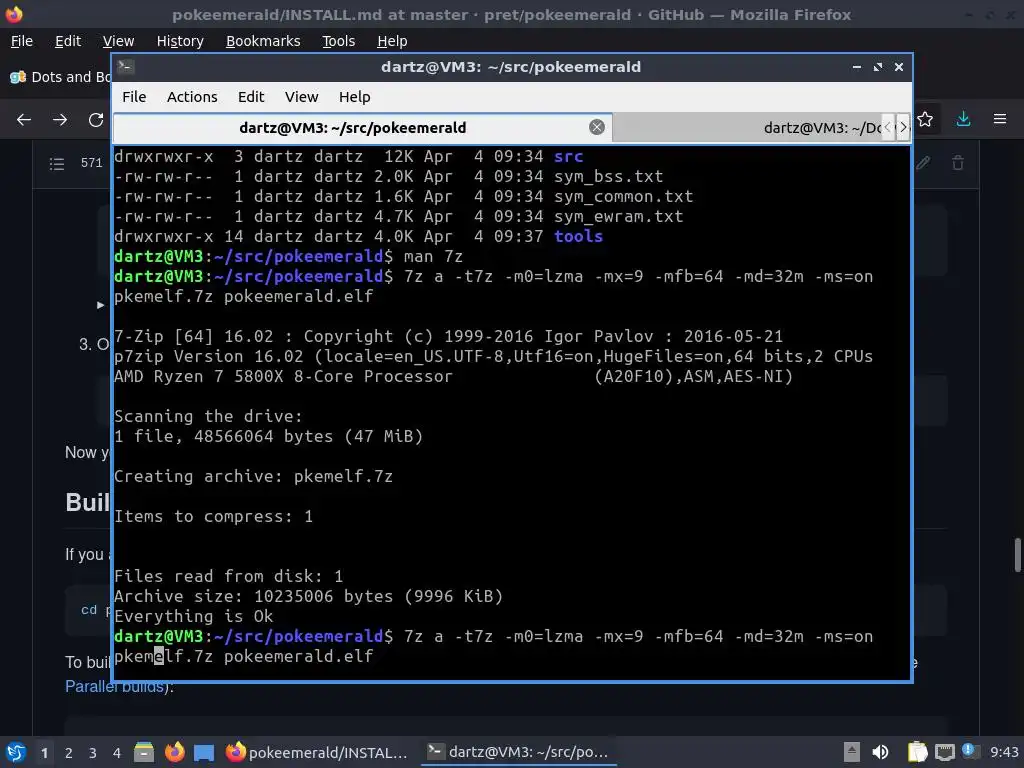Launch Firefox from taskbar quick launcher

(x=174, y=752)
